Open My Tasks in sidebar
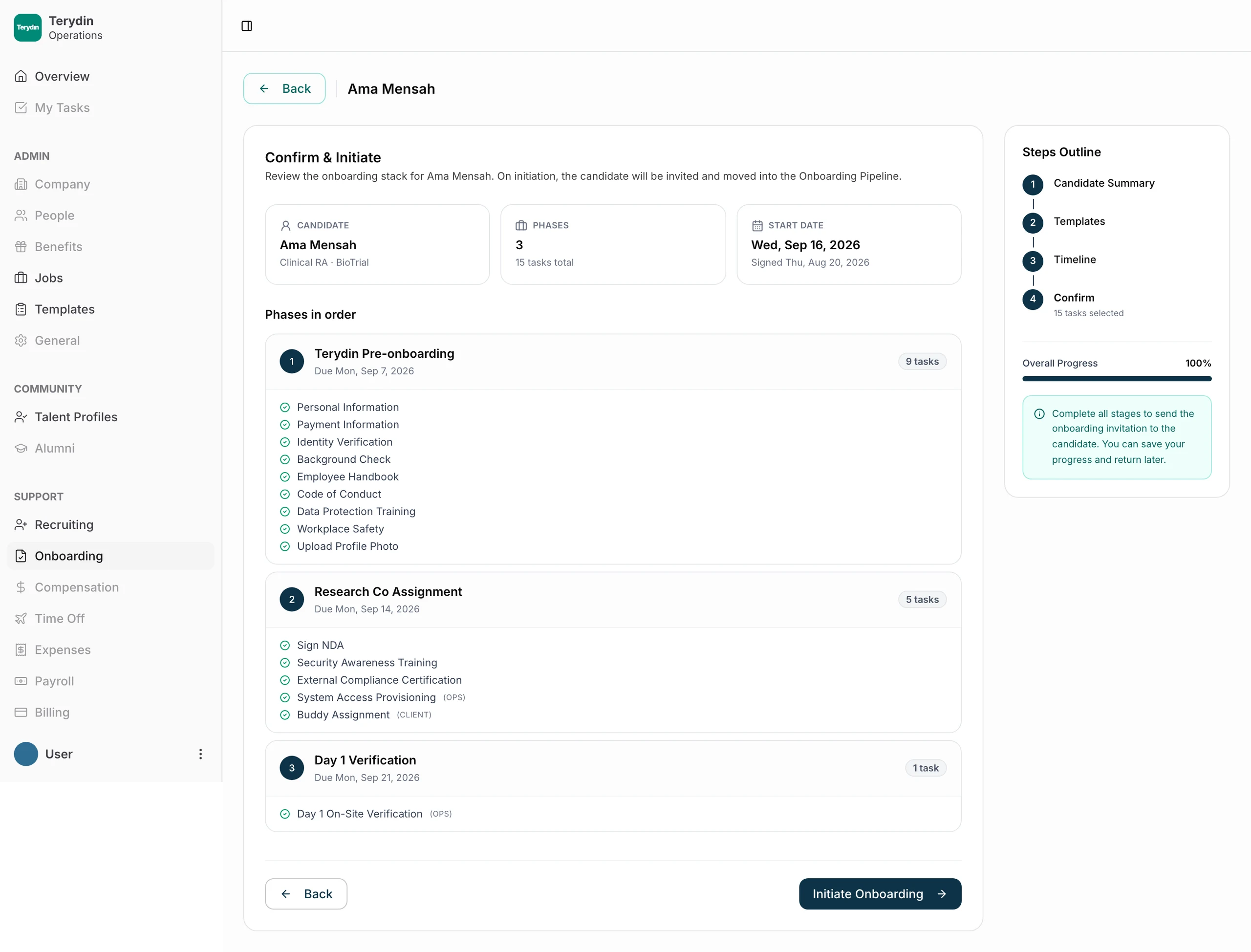 coord(110,108)
